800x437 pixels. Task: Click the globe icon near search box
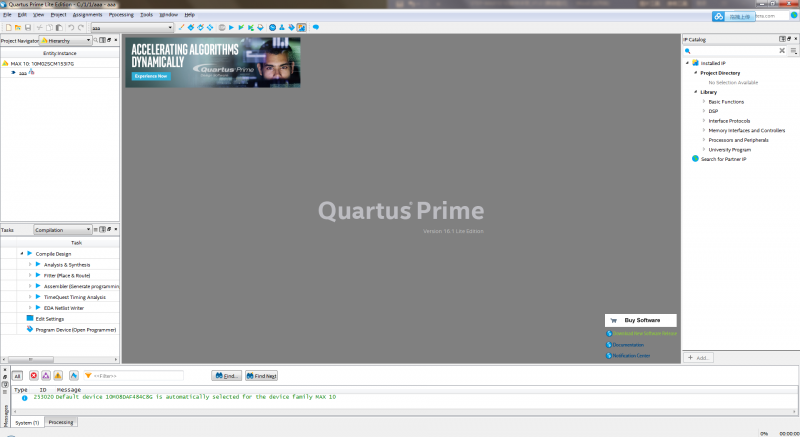point(794,16)
